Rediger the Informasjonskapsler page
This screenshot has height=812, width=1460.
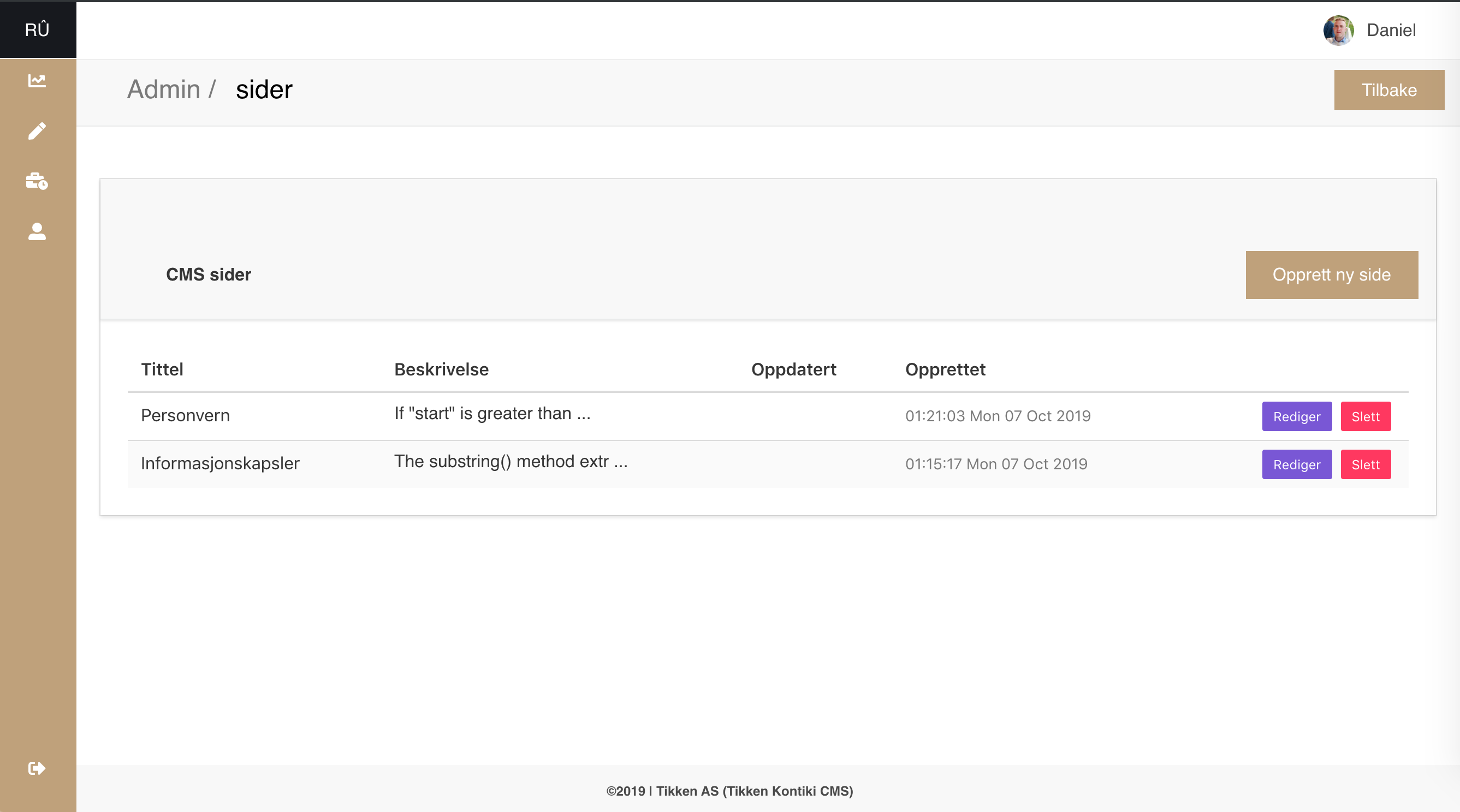tap(1297, 464)
